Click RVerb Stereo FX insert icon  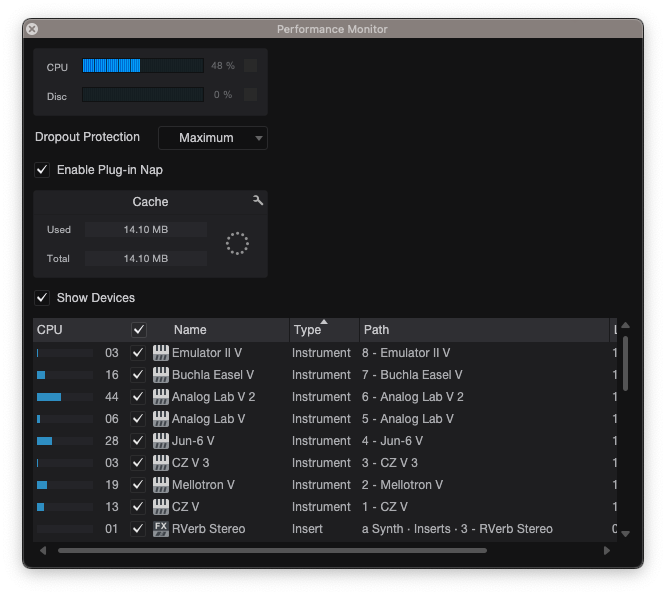click(161, 529)
